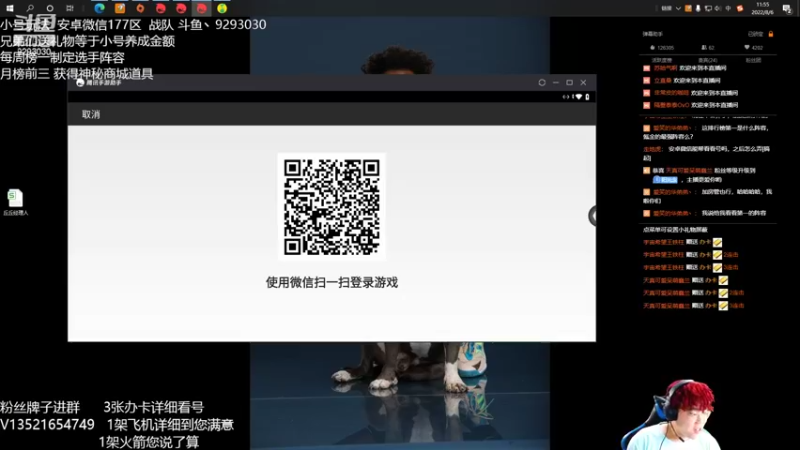Click the heart count 4202 in danmaku panel

(x=754, y=47)
